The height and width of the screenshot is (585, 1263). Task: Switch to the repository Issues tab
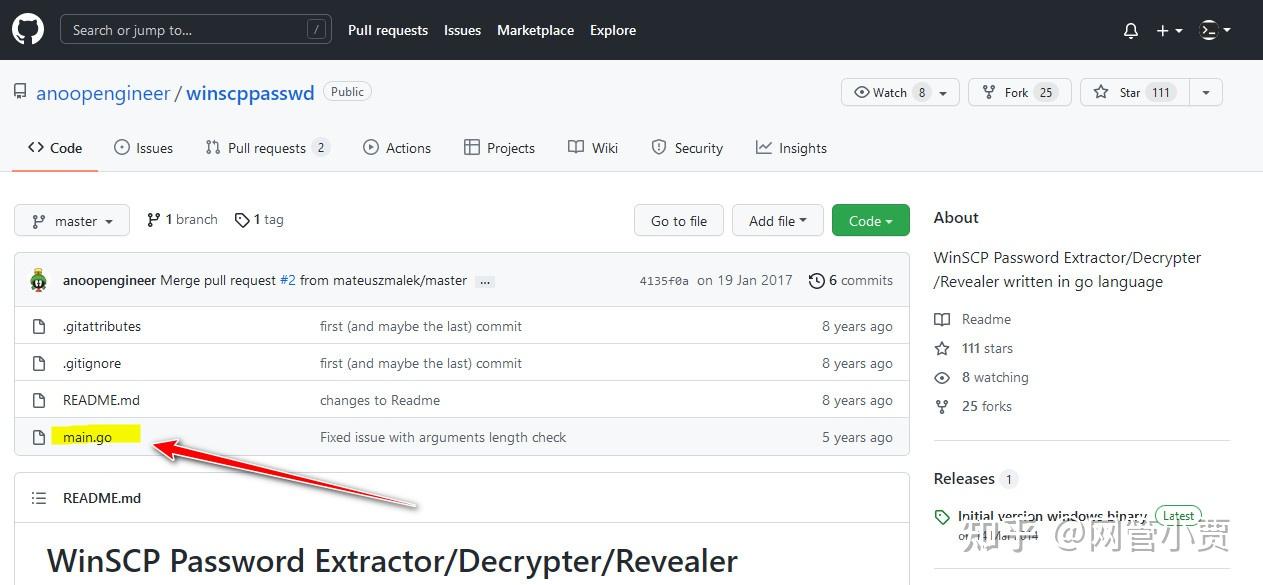pyautogui.click(x=144, y=148)
